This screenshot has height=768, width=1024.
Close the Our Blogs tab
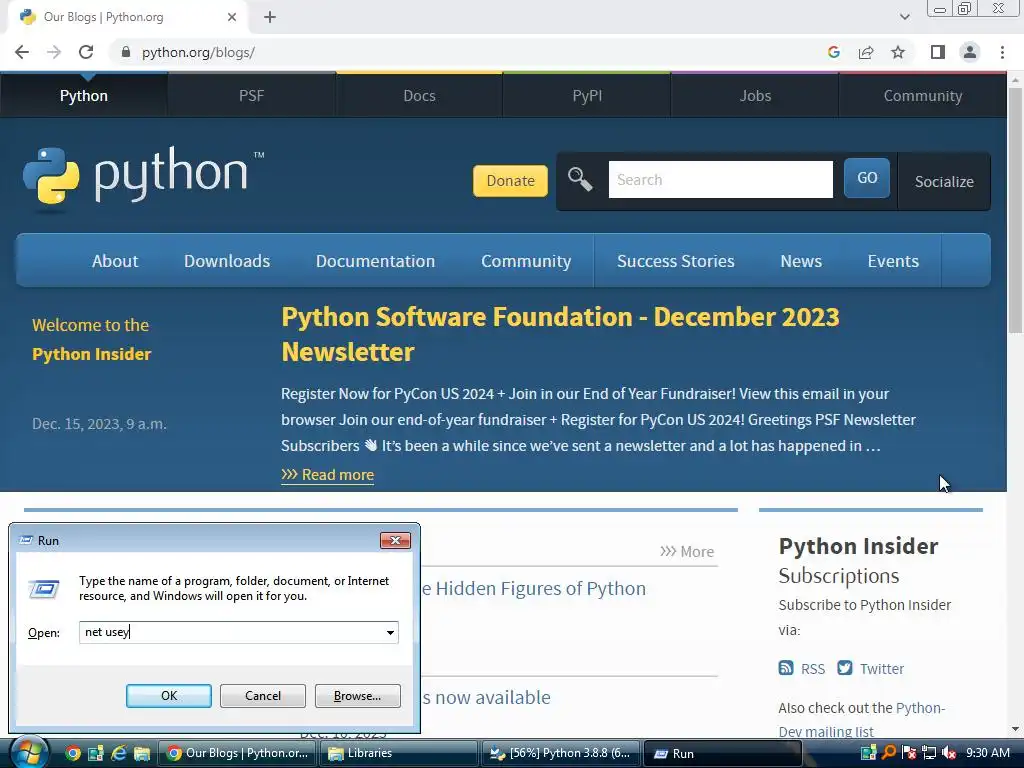tap(232, 17)
